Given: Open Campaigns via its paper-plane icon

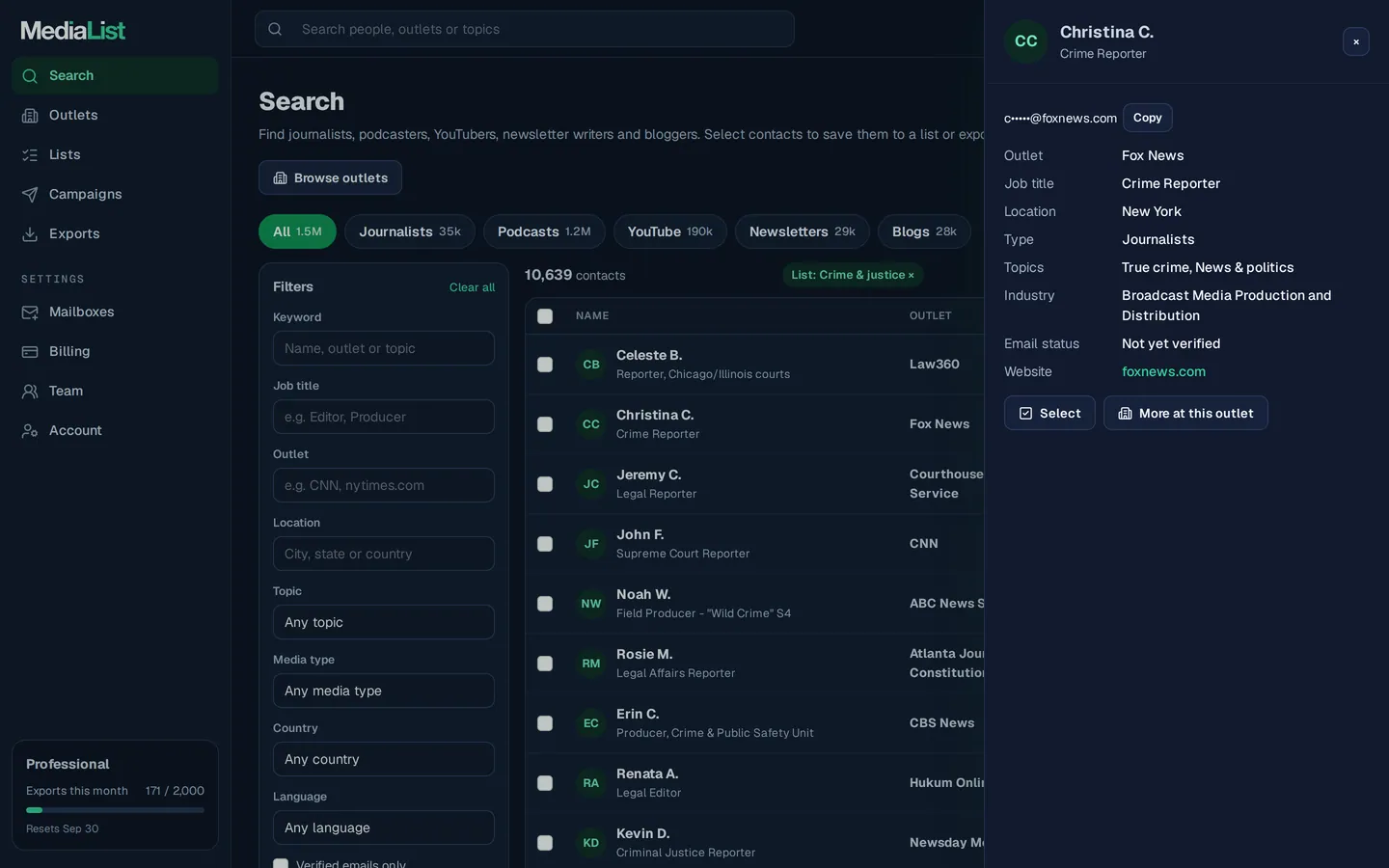Looking at the screenshot, I should (30, 194).
